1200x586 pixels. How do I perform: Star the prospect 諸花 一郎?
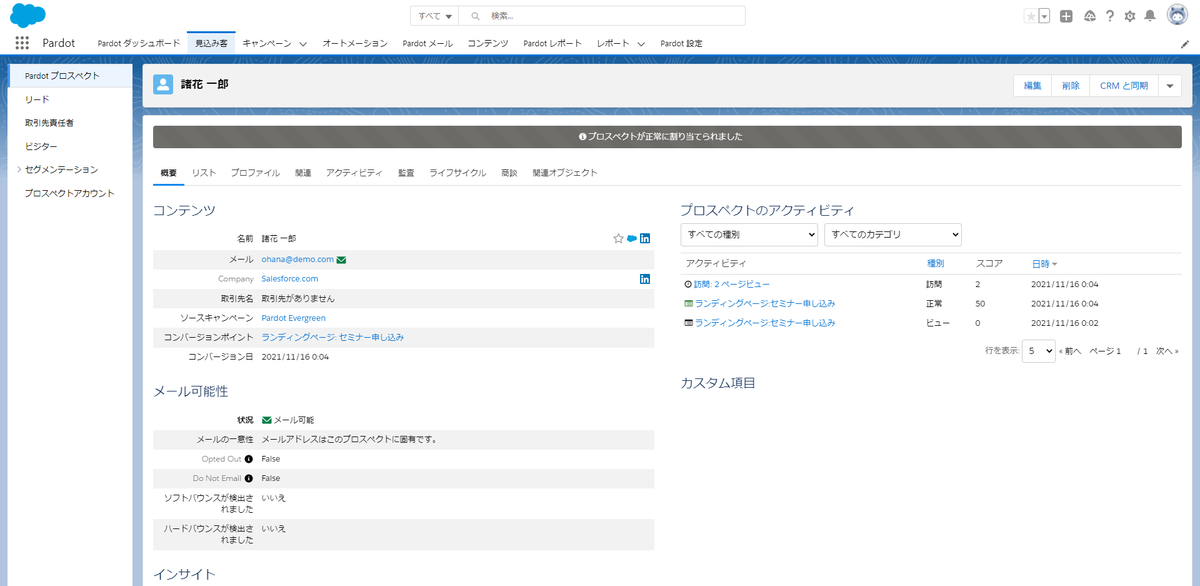[x=618, y=238]
